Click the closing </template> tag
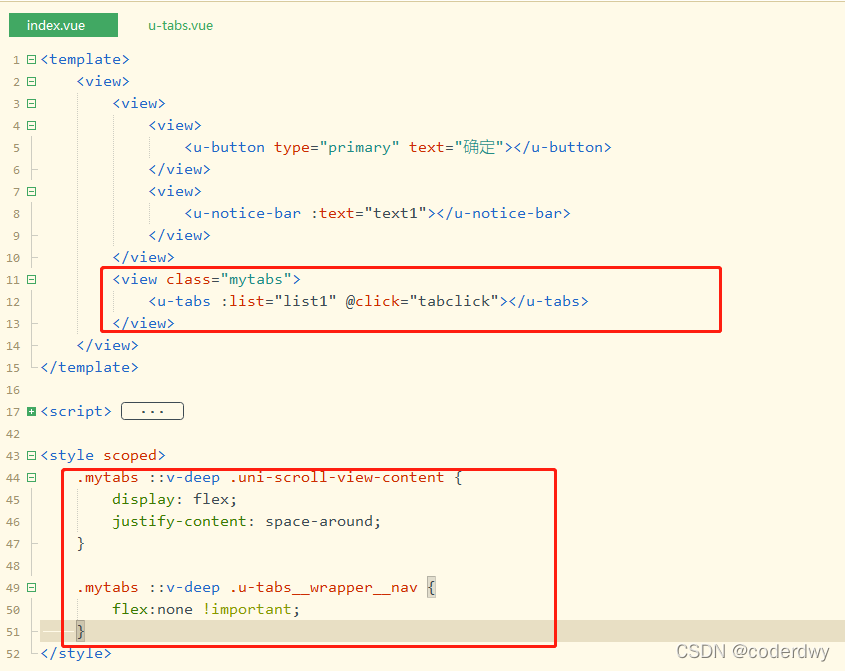Viewport: 845px width, 671px height. (x=89, y=368)
